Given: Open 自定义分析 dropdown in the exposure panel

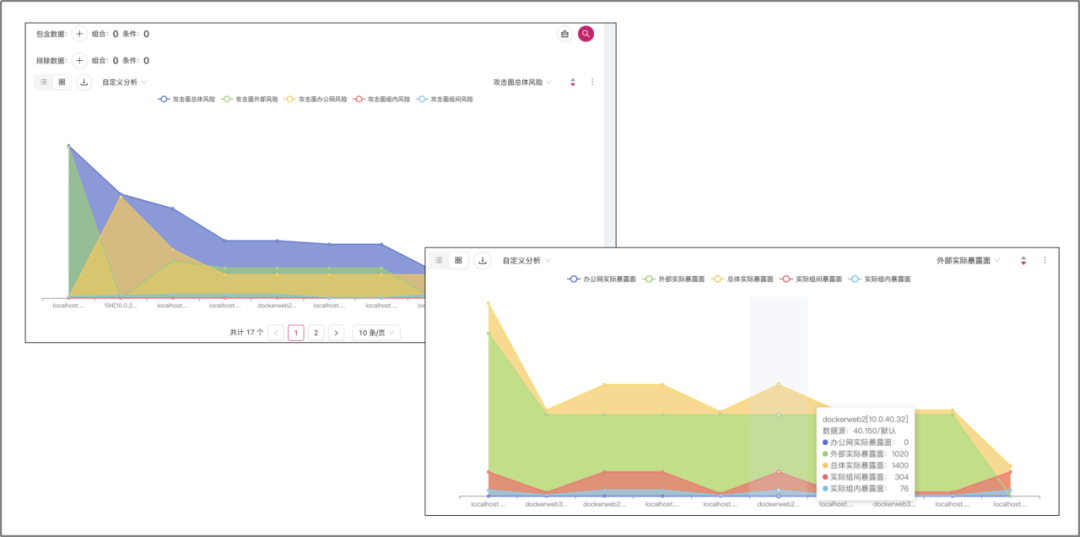Looking at the screenshot, I should pyautogui.click(x=526, y=261).
